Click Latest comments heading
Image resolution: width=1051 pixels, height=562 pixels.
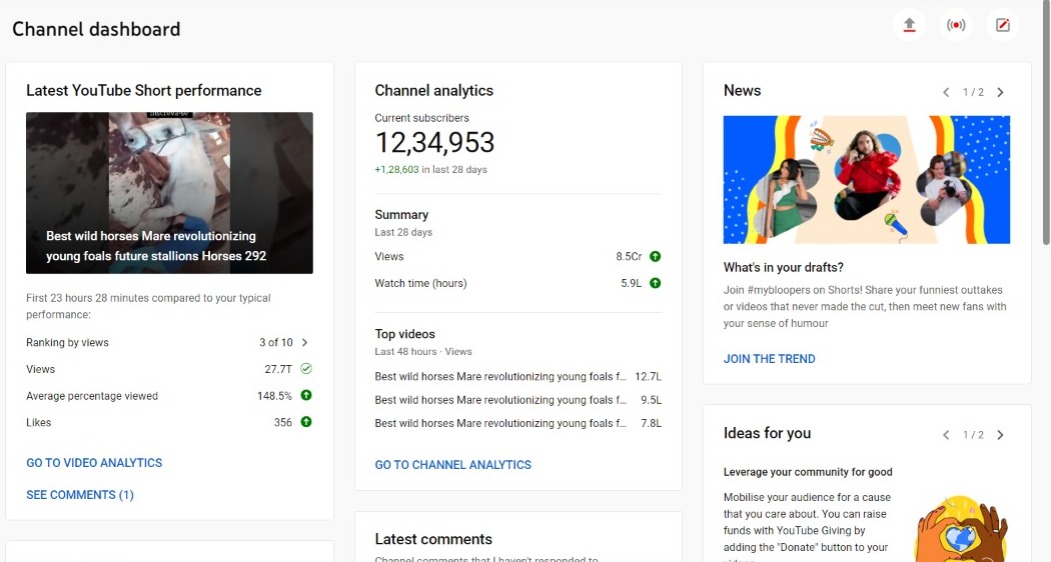coord(433,539)
